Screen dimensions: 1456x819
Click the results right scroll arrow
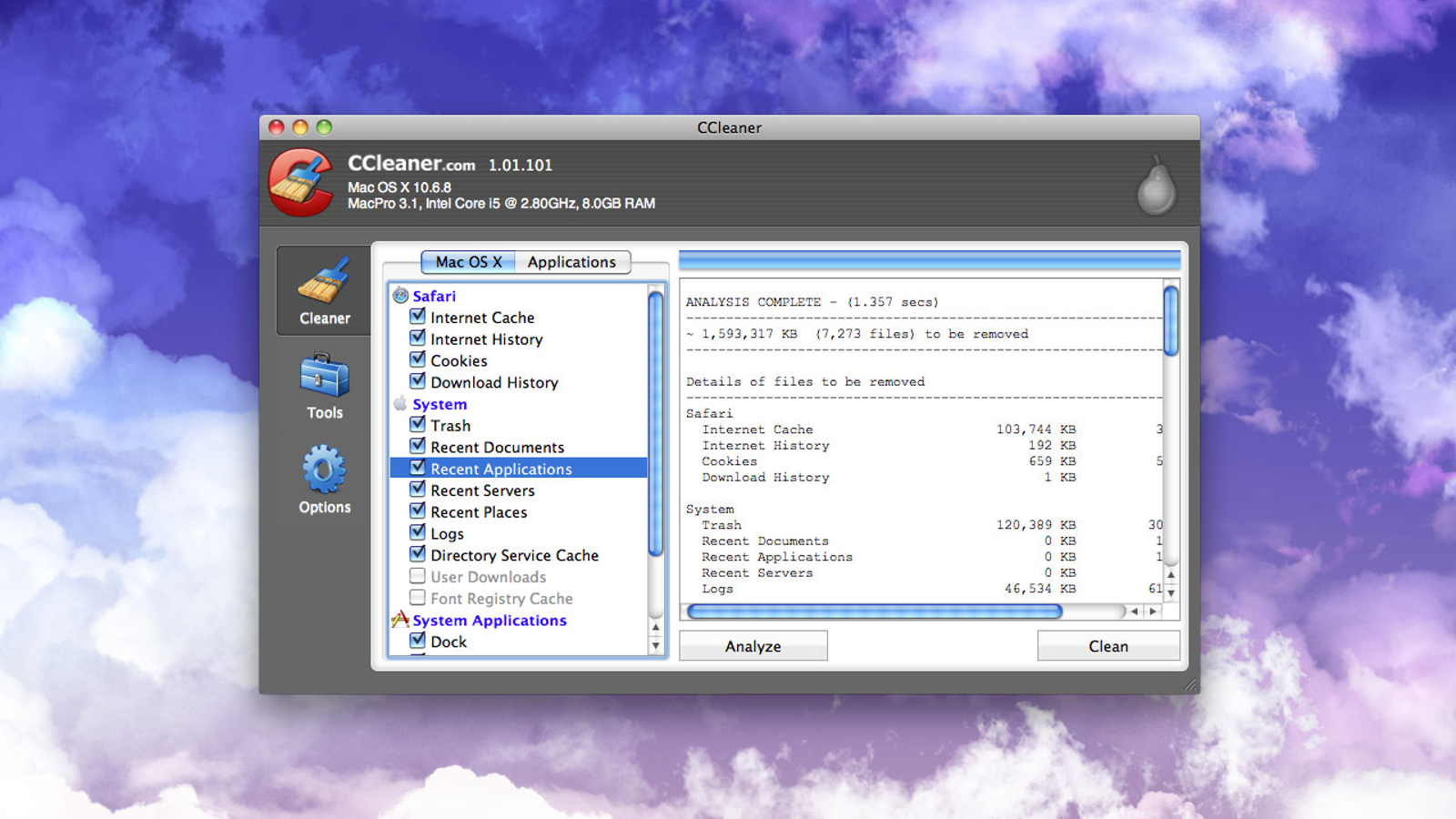(1153, 612)
